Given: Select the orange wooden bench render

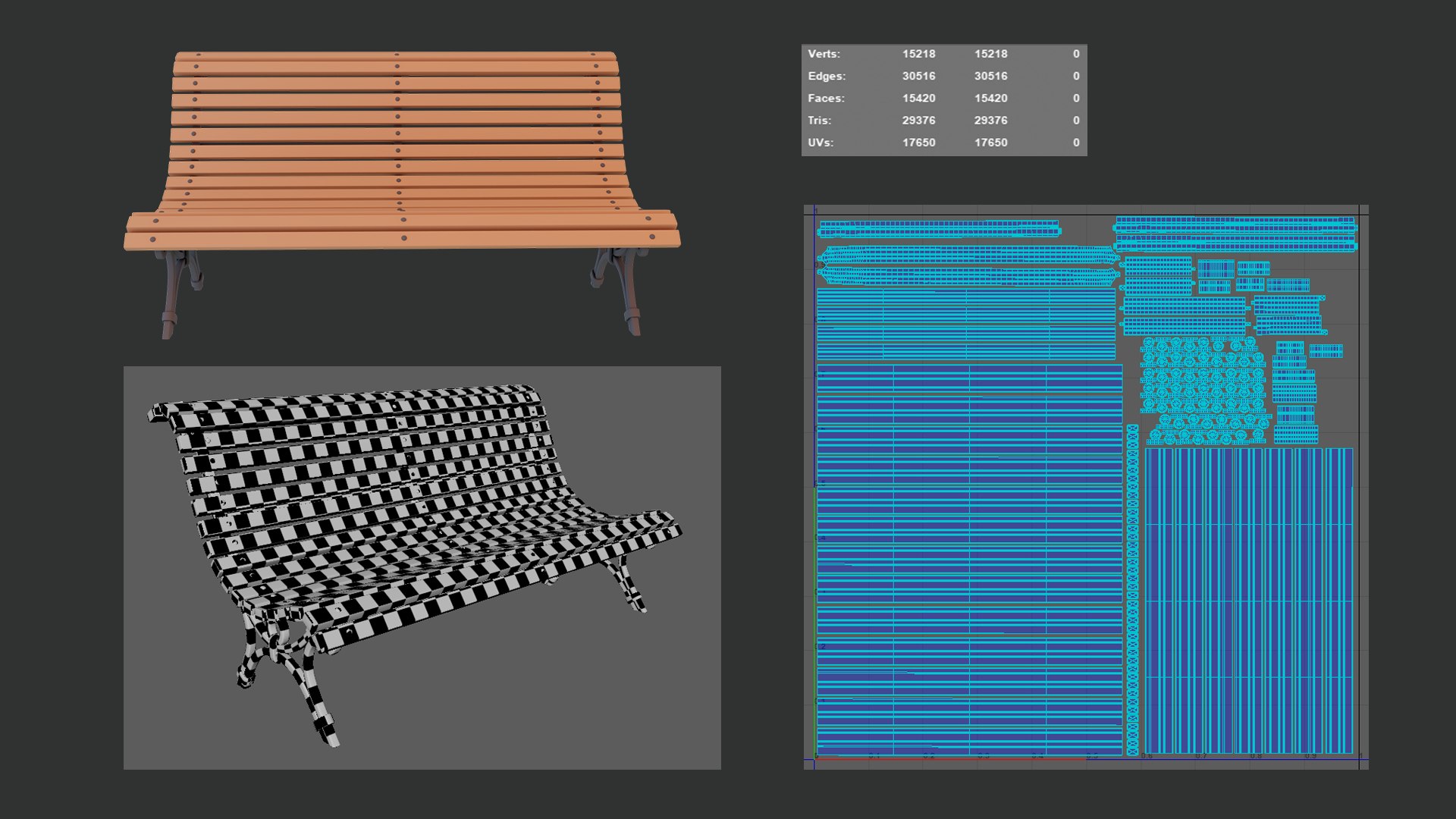Looking at the screenshot, I should 402,194.
